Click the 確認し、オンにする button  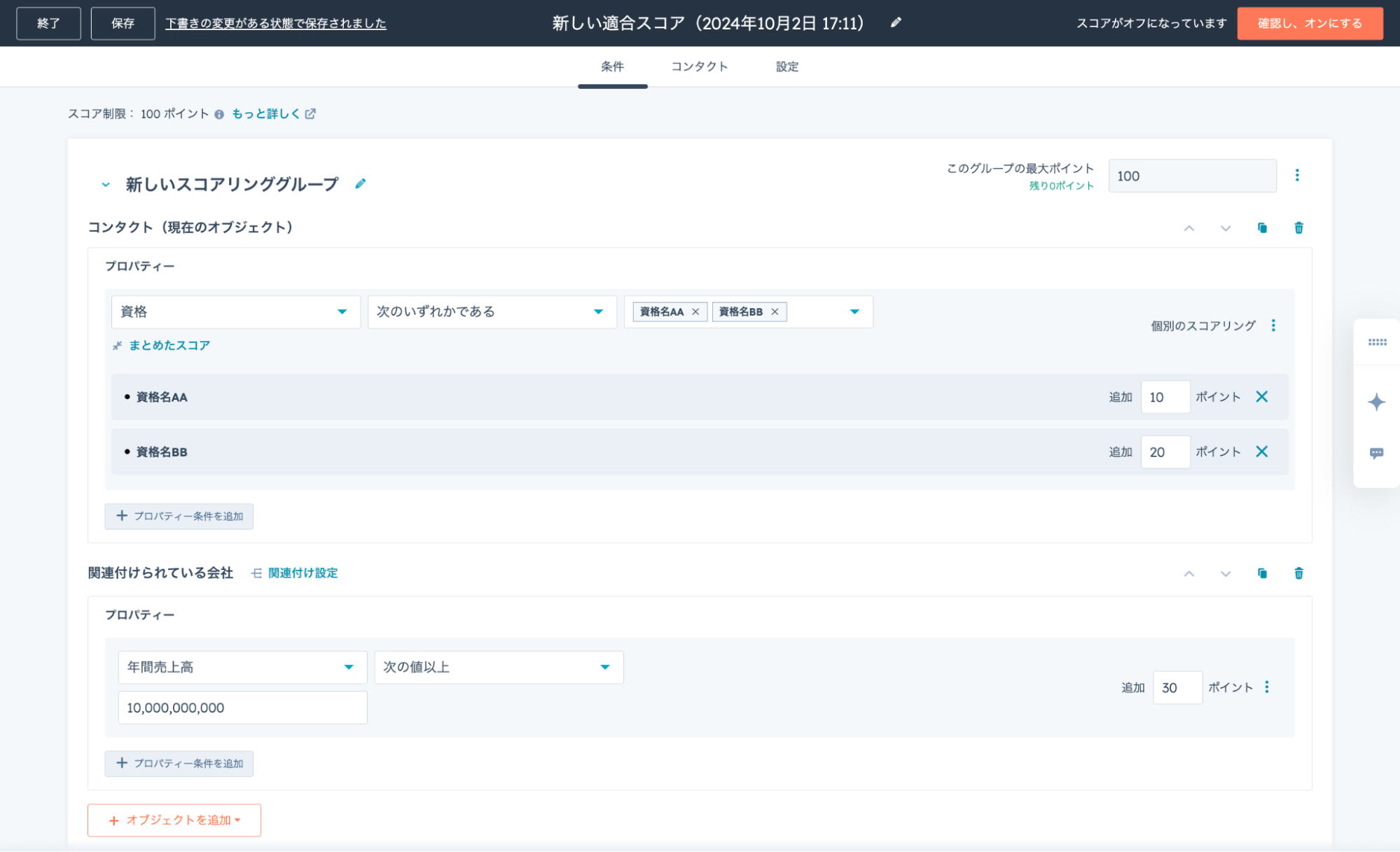1310,23
